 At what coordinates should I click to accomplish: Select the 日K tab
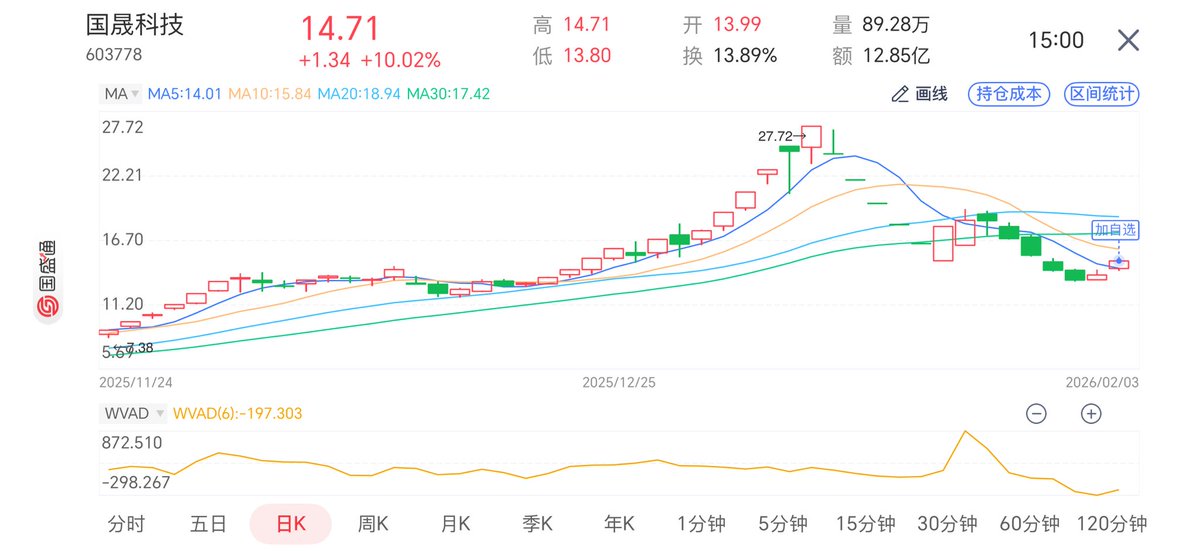290,523
